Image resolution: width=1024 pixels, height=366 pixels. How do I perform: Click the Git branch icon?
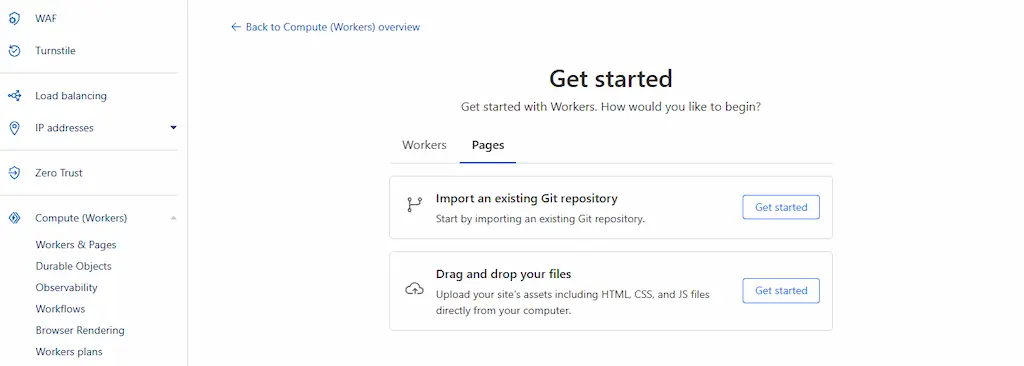(415, 205)
